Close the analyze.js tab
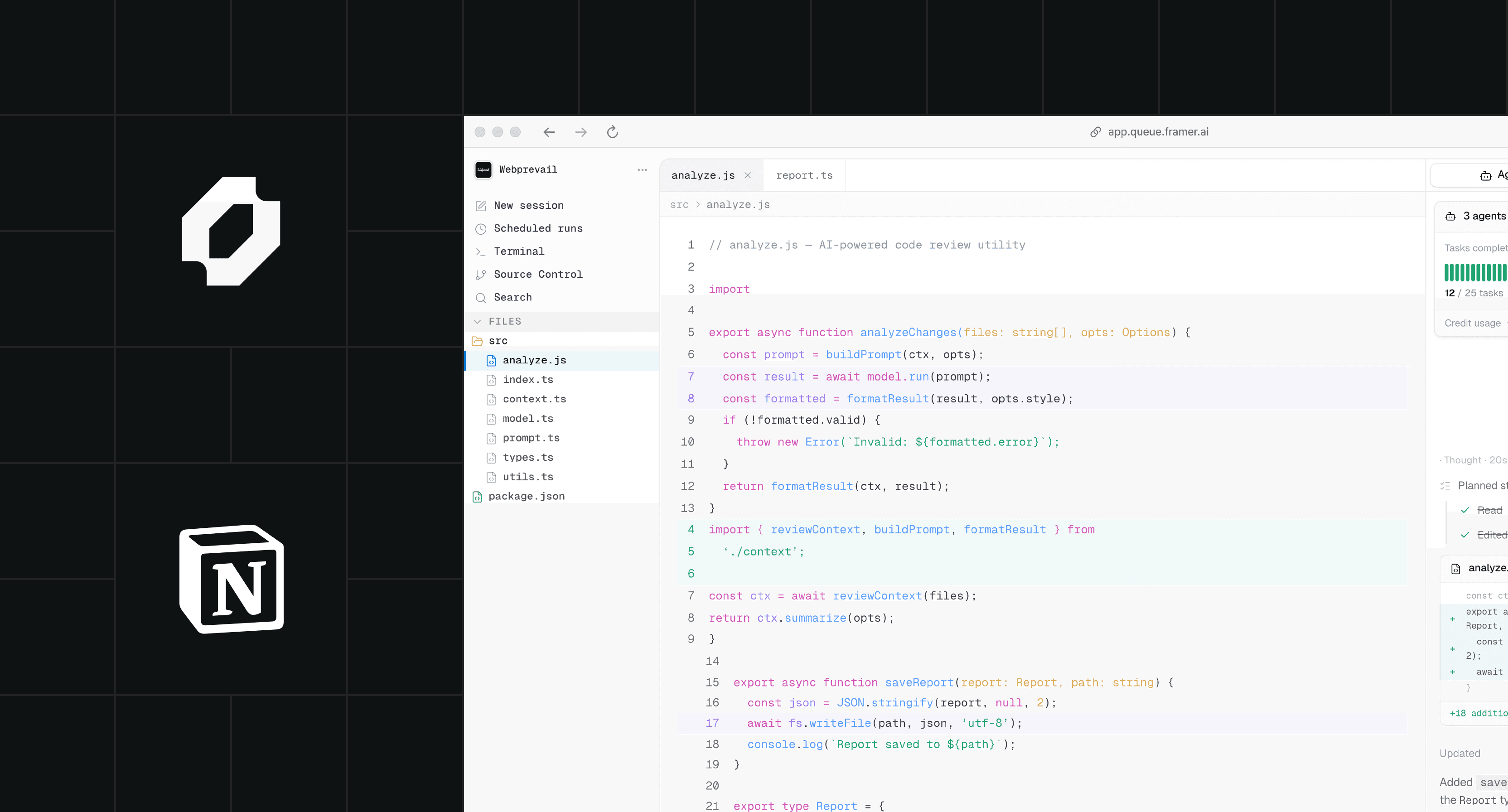 (748, 175)
